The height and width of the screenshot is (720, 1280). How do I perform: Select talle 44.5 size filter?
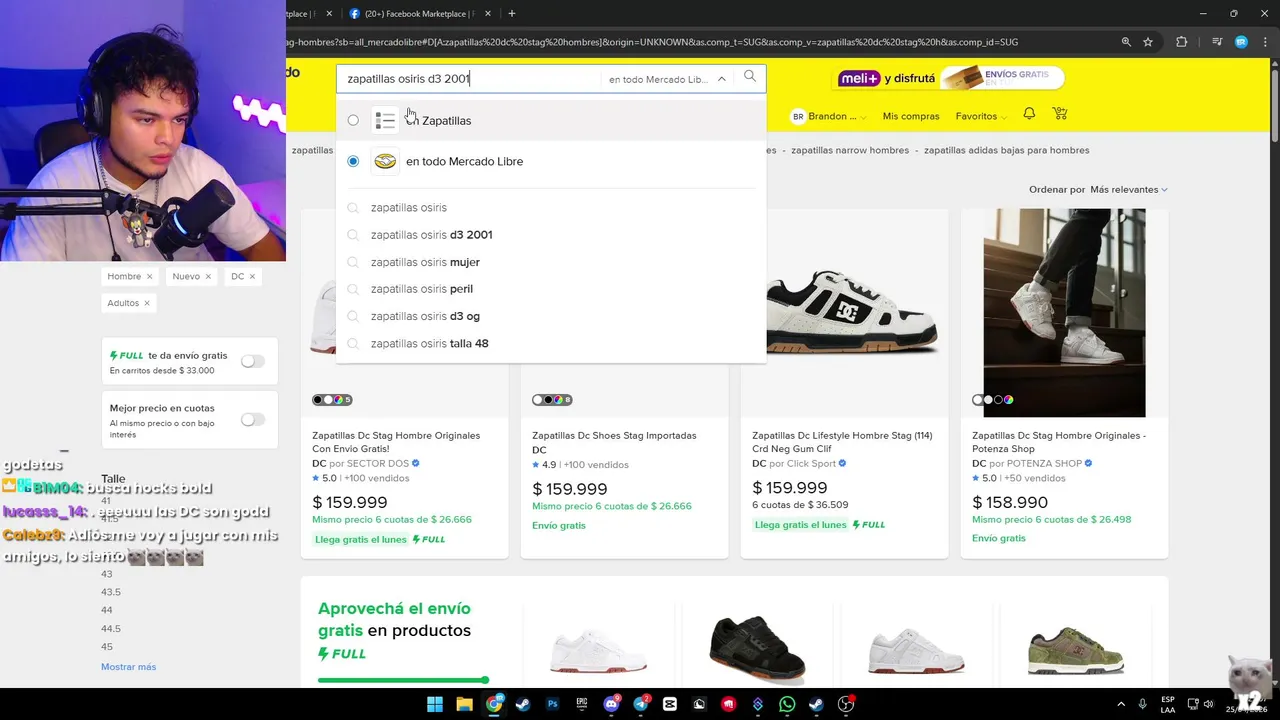click(111, 629)
